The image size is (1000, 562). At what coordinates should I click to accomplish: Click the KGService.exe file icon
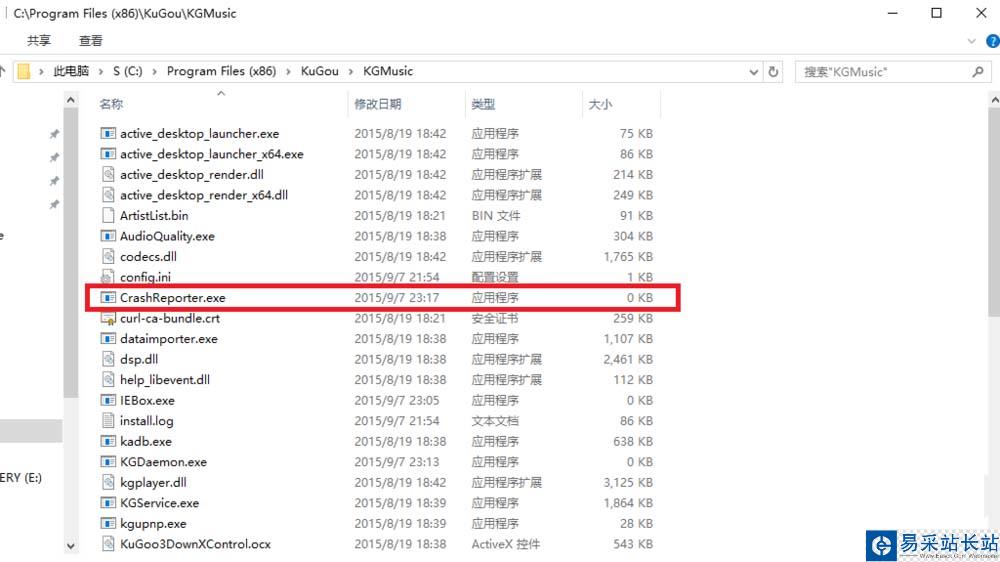(x=108, y=503)
